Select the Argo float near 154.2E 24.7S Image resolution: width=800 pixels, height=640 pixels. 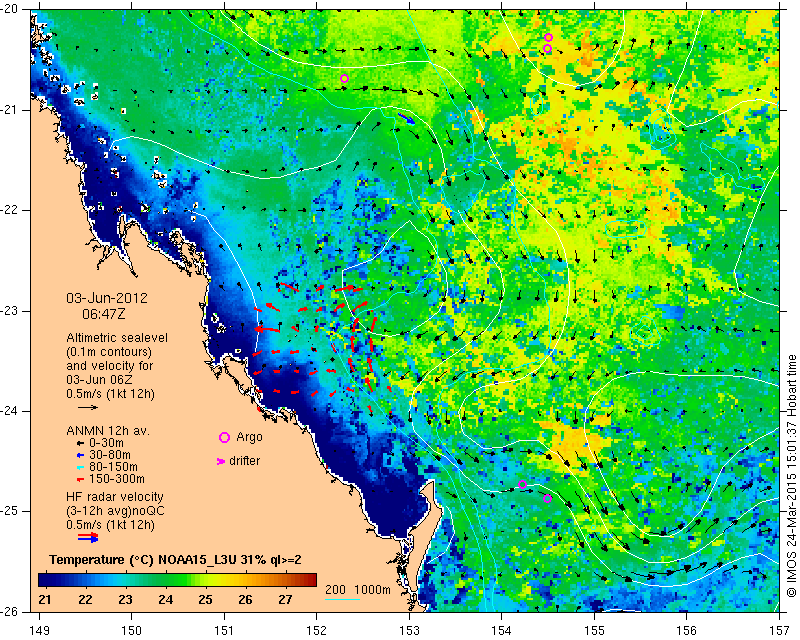(x=522, y=484)
